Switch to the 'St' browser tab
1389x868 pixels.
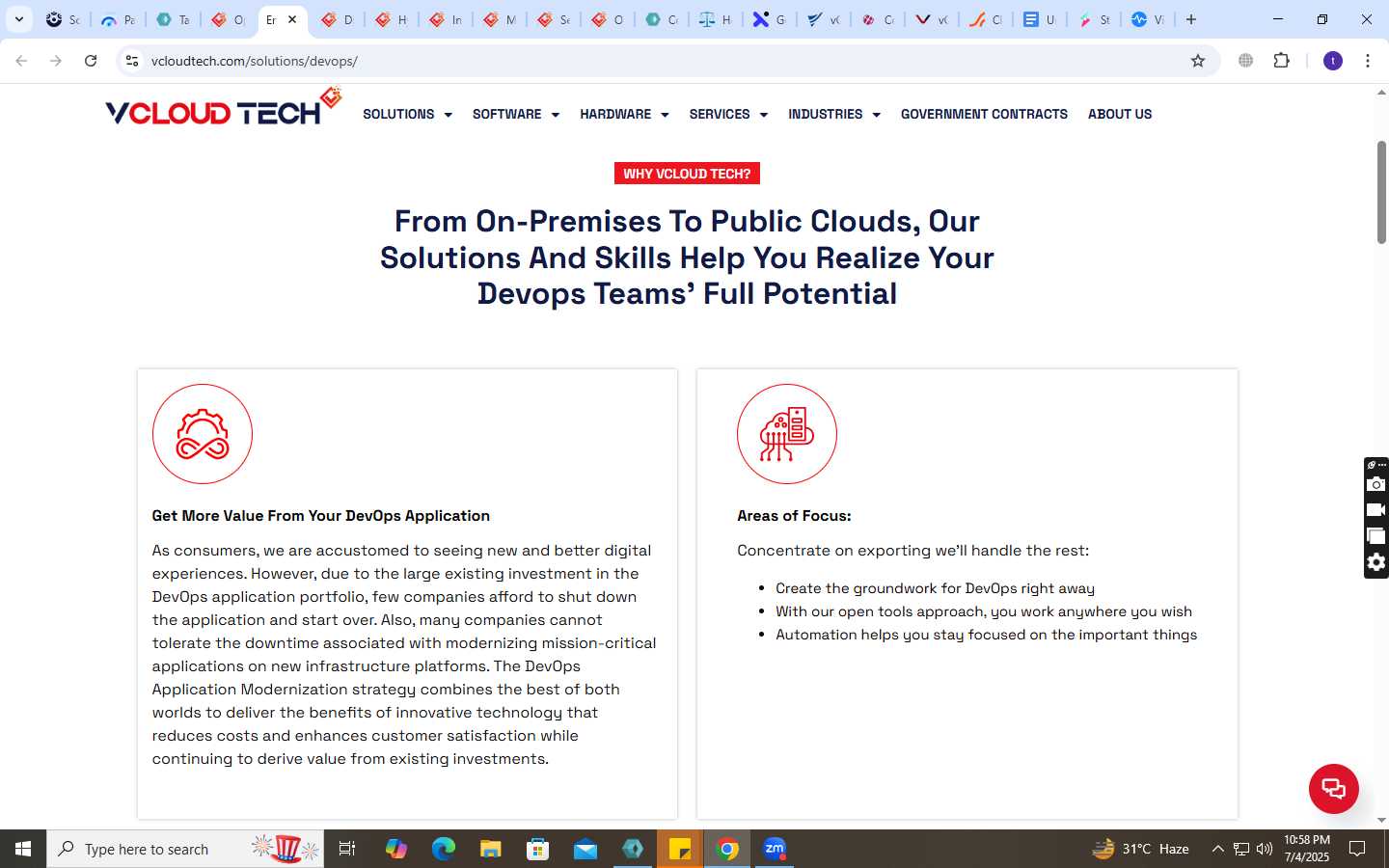pyautogui.click(x=1095, y=19)
